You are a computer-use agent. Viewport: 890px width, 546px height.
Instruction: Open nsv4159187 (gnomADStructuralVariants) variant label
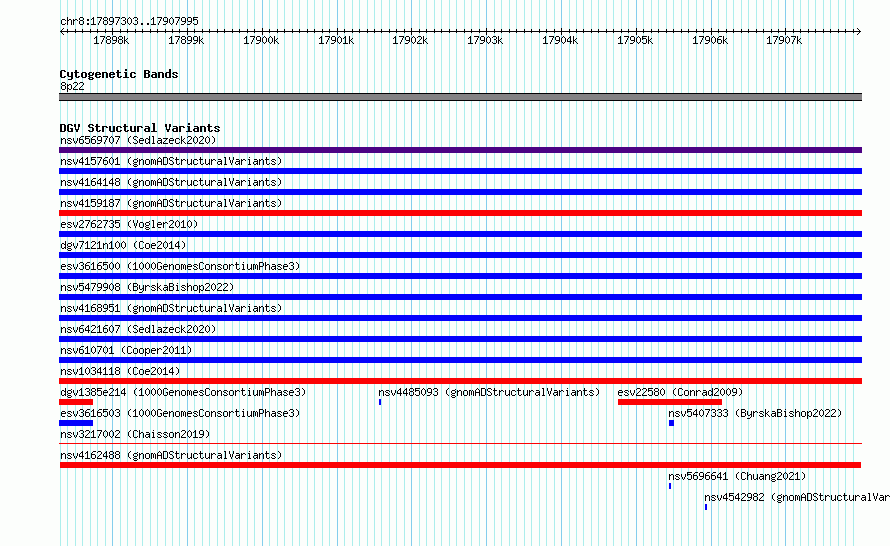coord(171,203)
